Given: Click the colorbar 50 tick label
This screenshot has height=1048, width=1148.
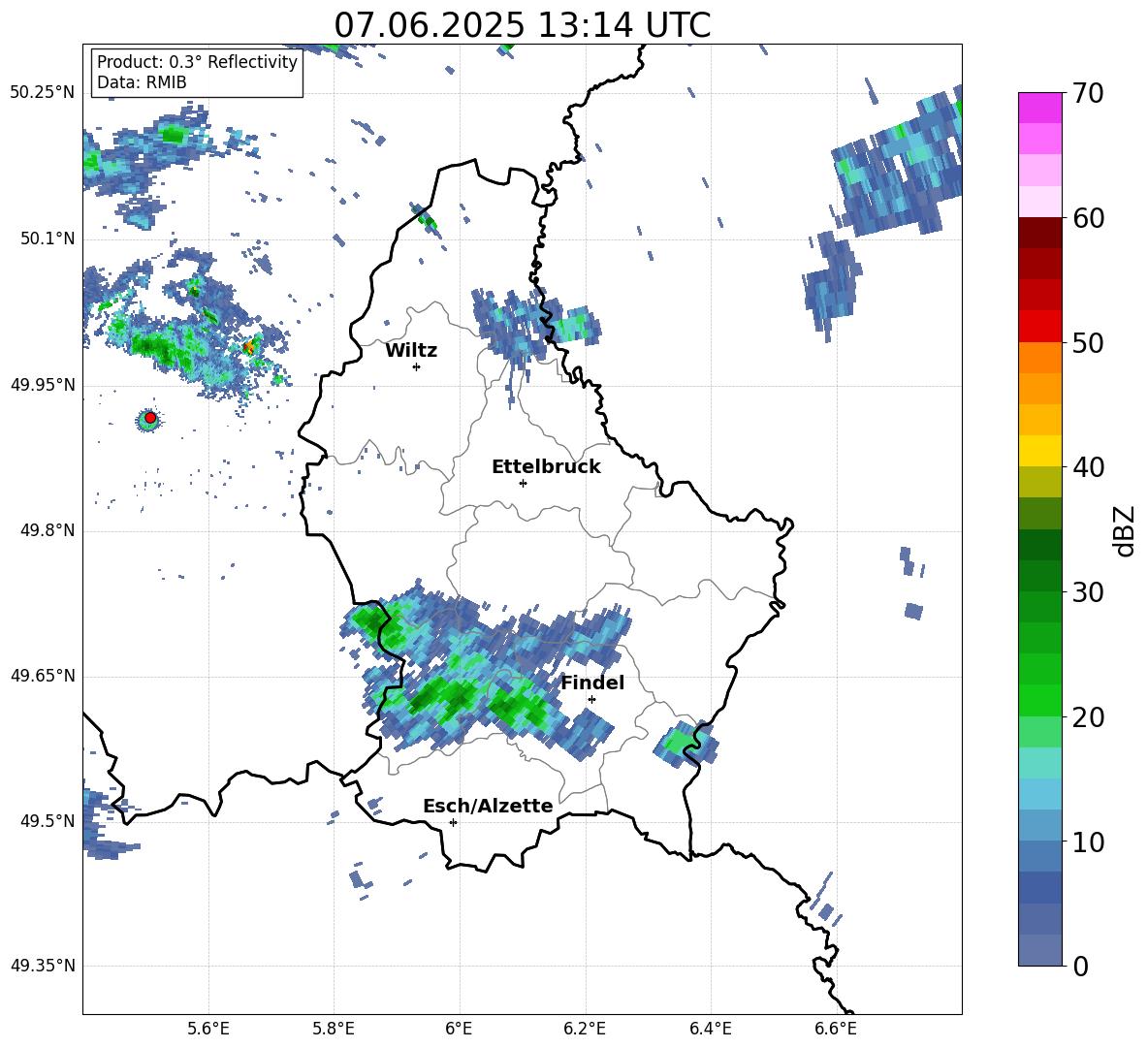Looking at the screenshot, I should 1089,343.
